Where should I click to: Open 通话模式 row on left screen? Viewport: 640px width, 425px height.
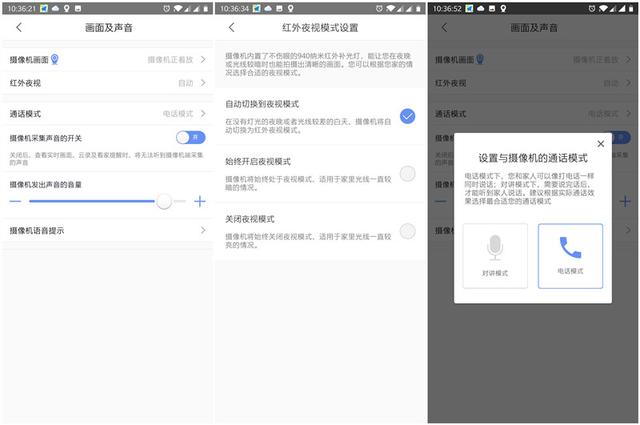(107, 113)
